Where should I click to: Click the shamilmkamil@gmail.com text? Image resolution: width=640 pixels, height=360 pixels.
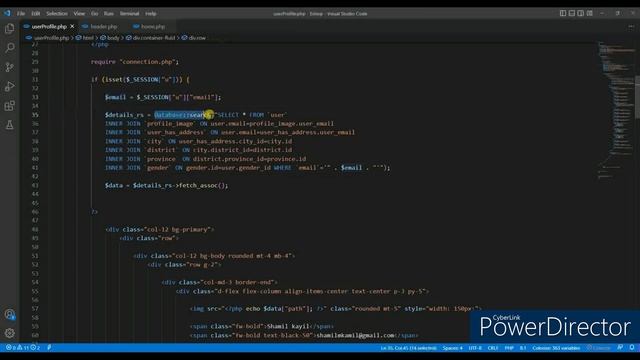356,335
